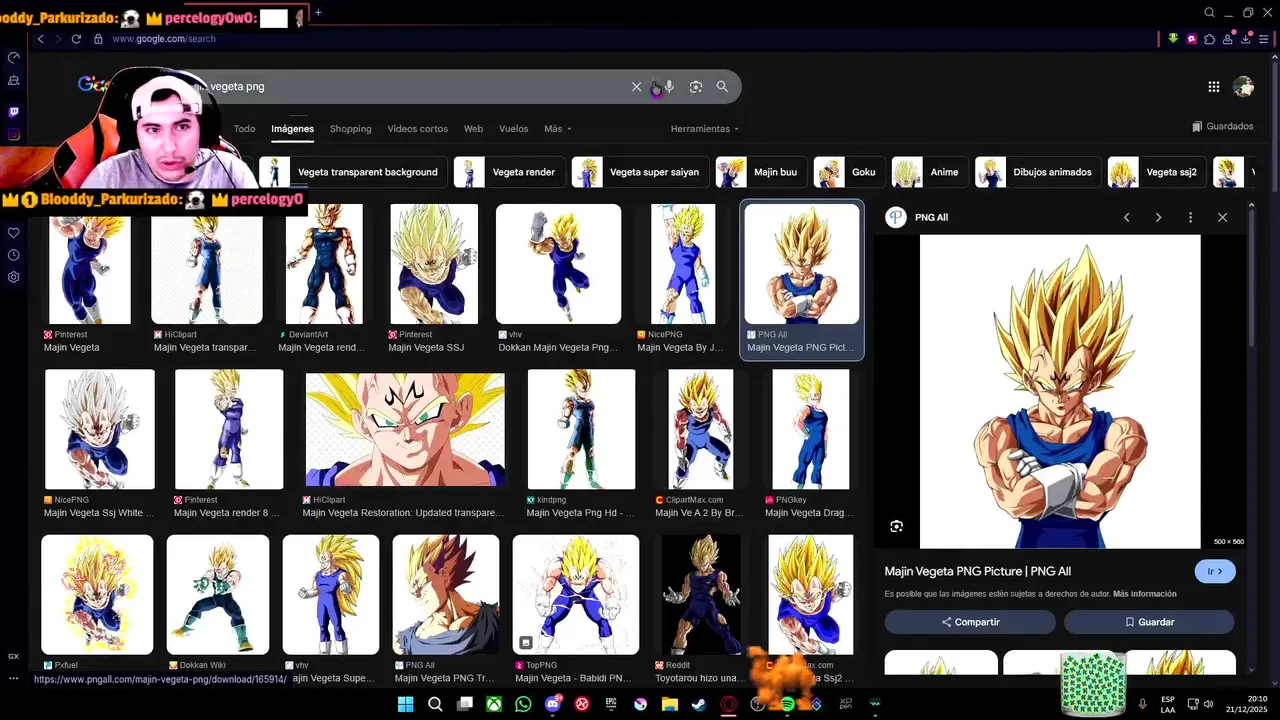Open Majin Vegeta - Babidi TopPNG thumbnail
1280x720 pixels.
(576, 595)
